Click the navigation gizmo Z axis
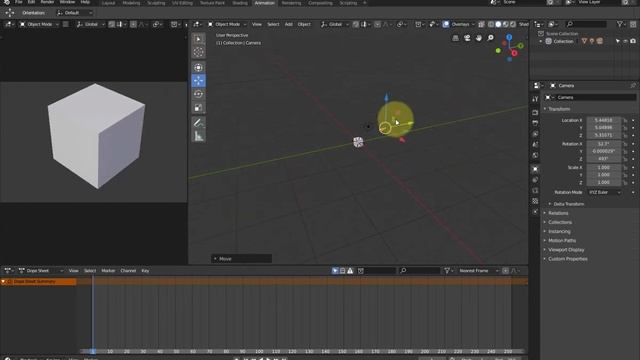The image size is (640, 360). 509,37
